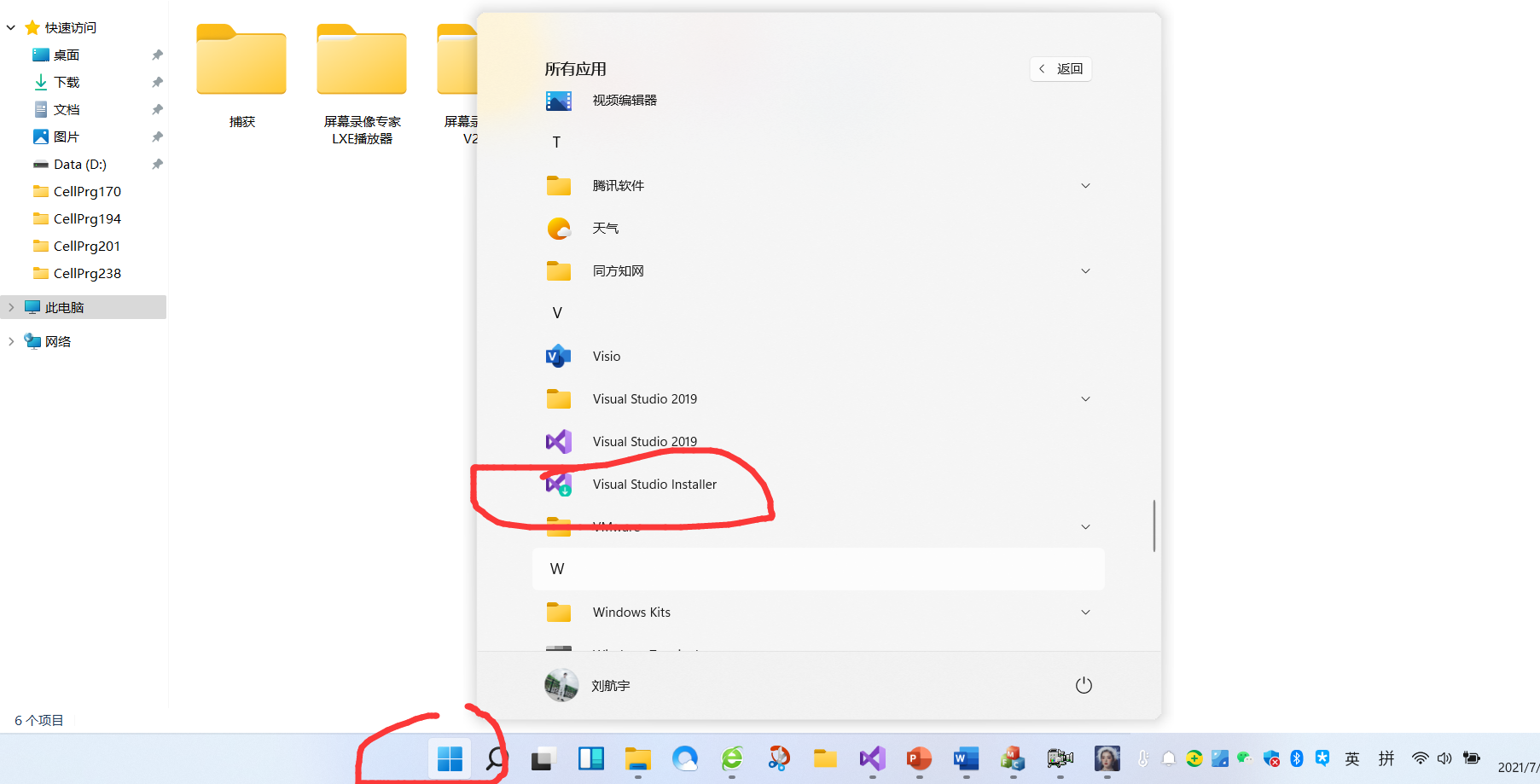The height and width of the screenshot is (784, 1540).
Task: Expand the Visual Studio 2019 folder
Action: (x=818, y=399)
